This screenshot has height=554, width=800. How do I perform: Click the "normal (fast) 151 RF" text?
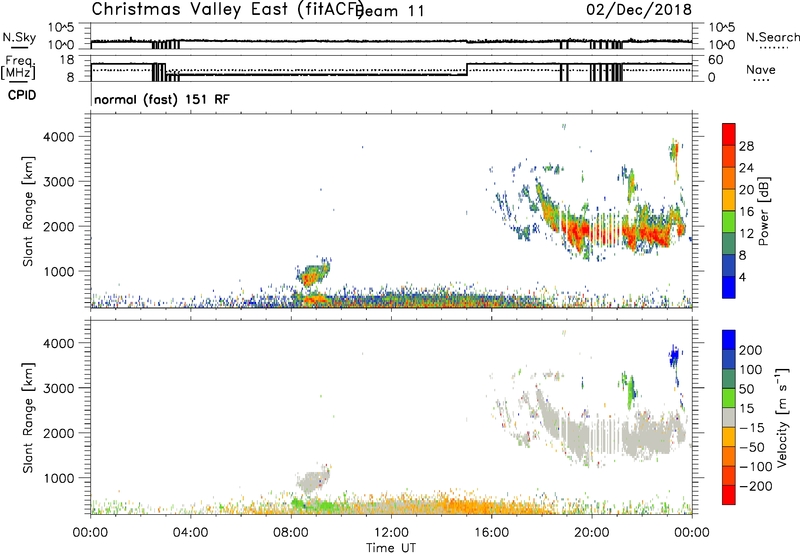coord(162,99)
